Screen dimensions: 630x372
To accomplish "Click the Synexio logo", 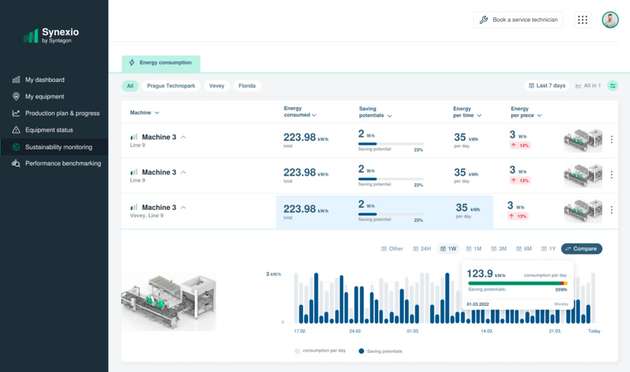I will point(51,35).
